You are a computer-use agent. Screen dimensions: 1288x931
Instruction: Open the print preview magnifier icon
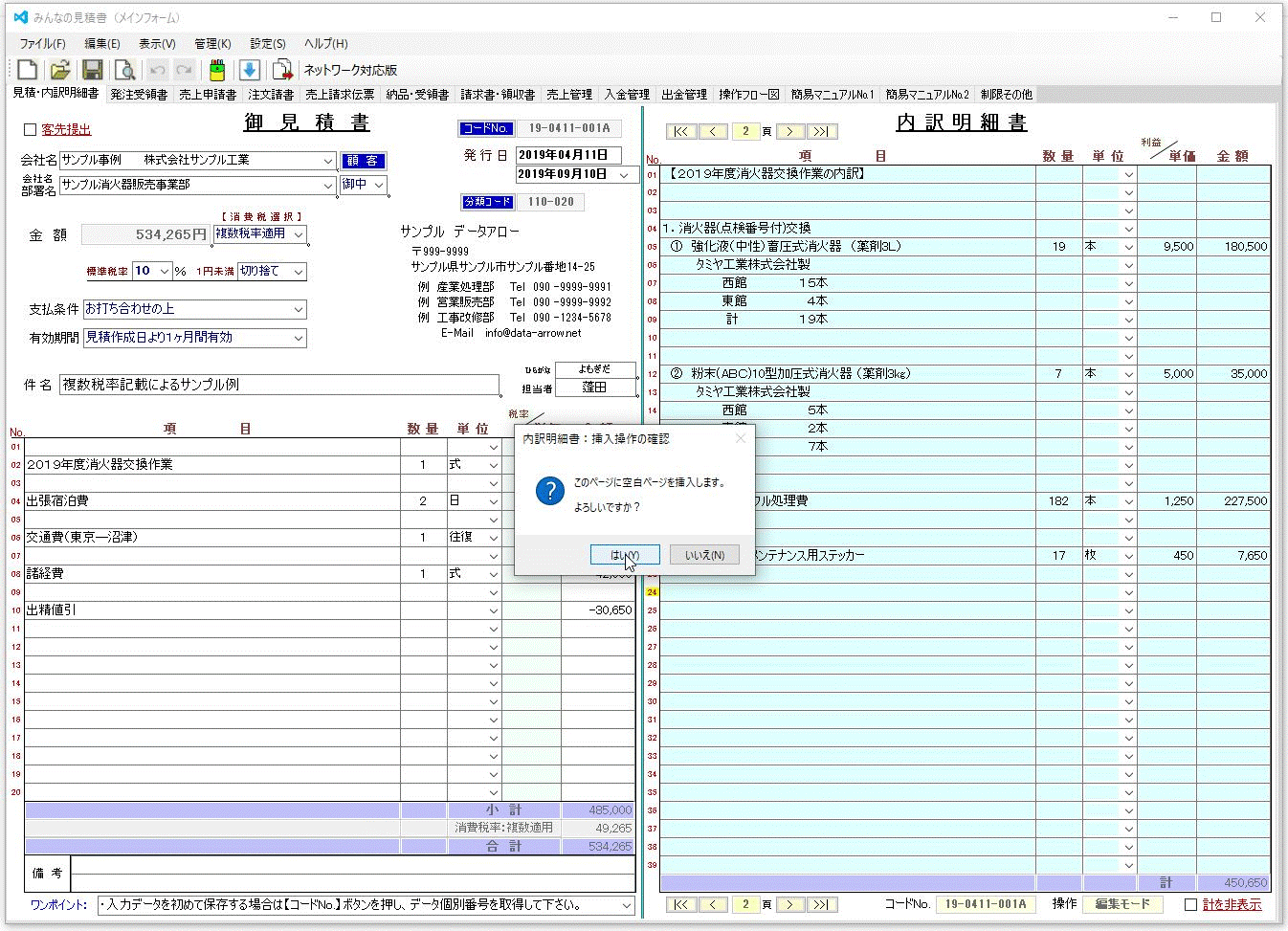[124, 69]
